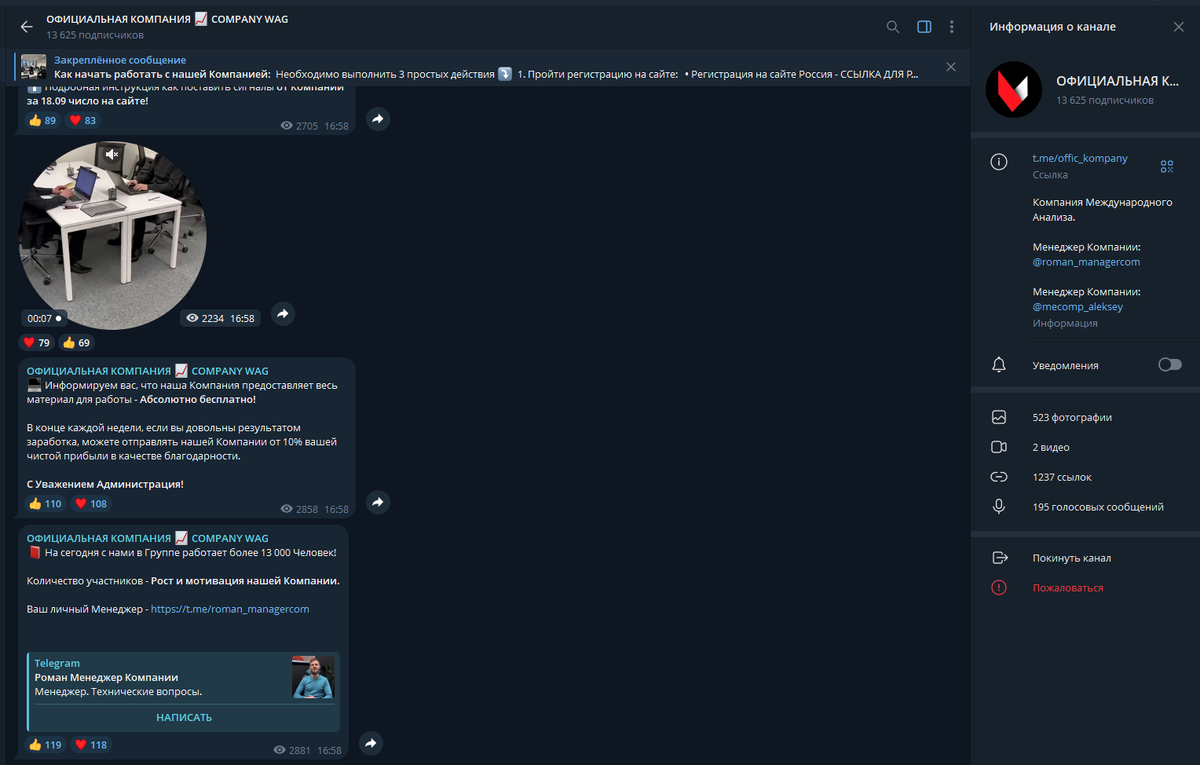
Task: Click the photos icon in info panel
Action: pos(998,417)
